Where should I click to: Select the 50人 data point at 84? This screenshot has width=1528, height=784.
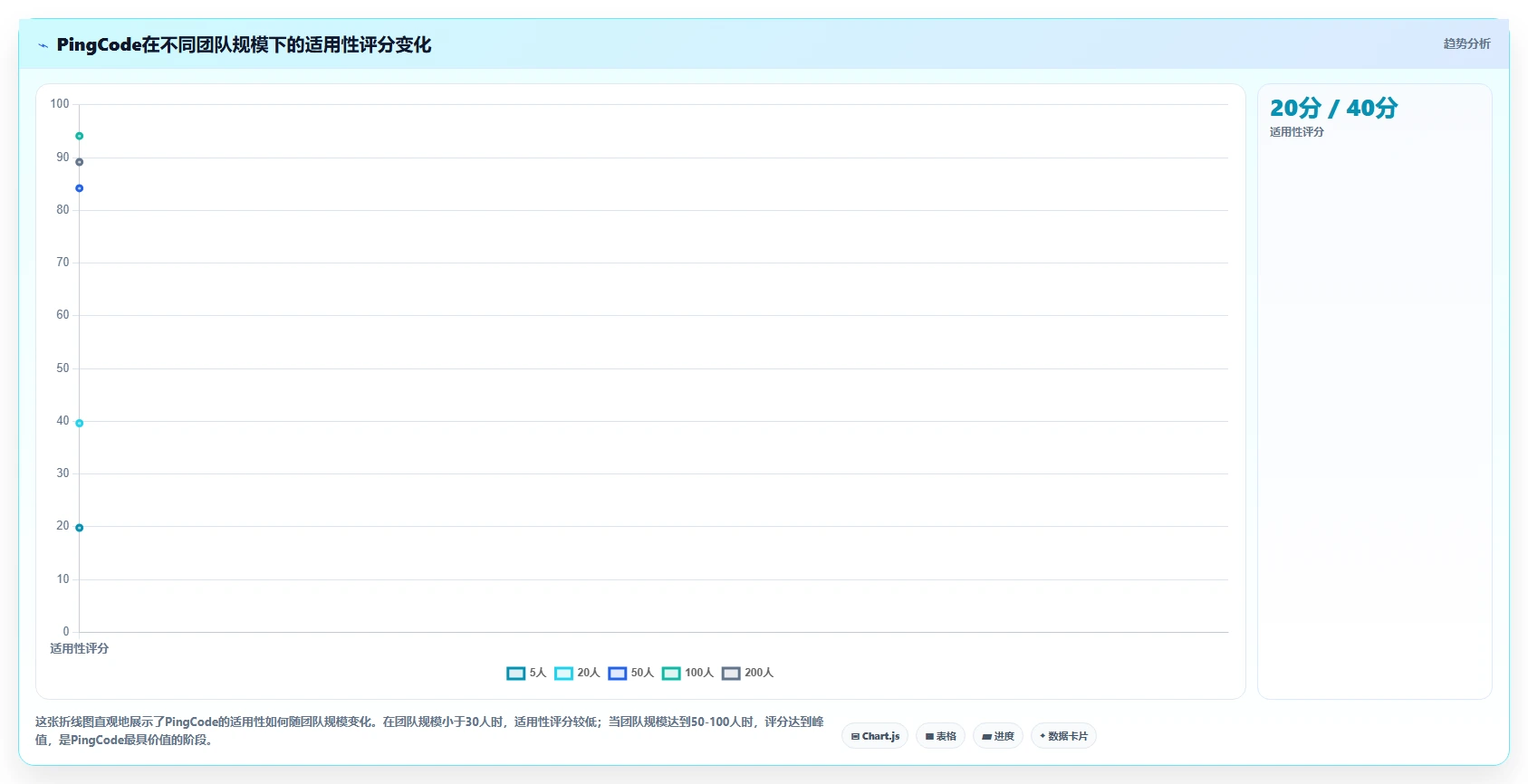tap(80, 188)
